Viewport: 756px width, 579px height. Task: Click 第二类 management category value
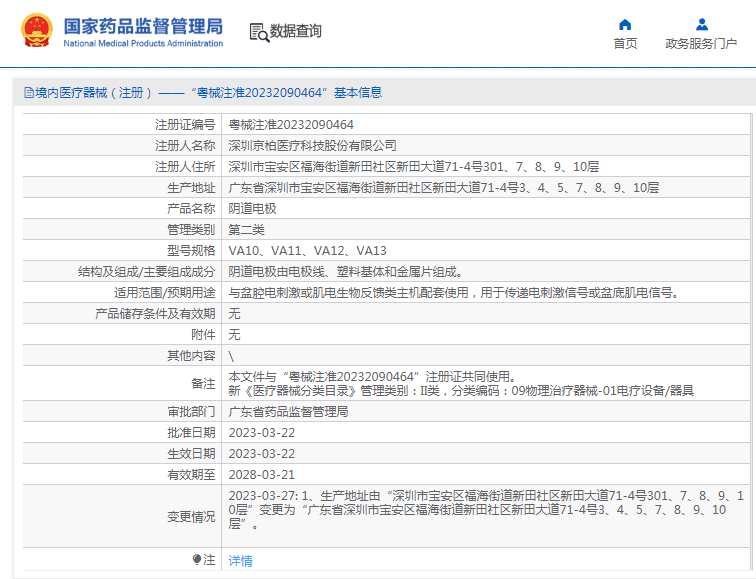(246, 230)
